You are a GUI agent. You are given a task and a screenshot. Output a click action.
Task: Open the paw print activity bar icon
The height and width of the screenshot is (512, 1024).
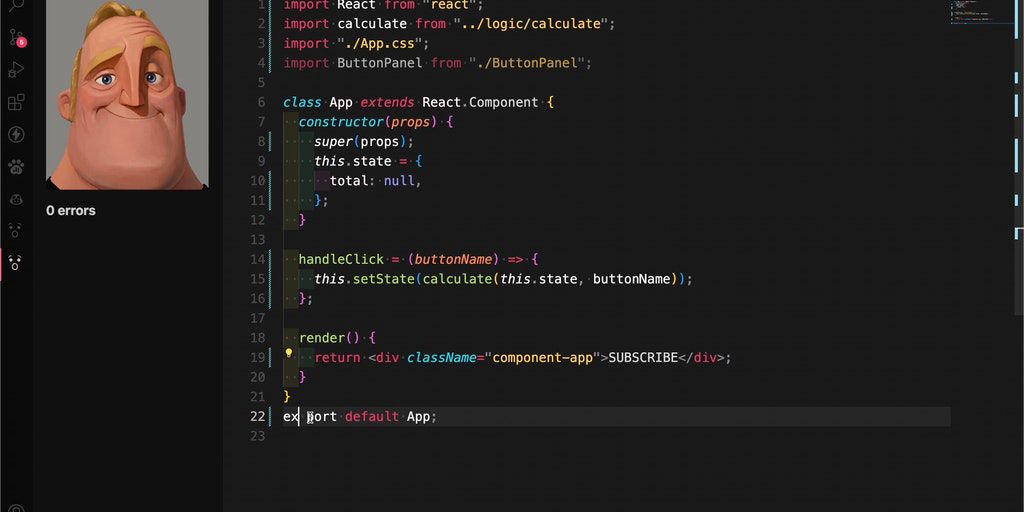point(16,167)
